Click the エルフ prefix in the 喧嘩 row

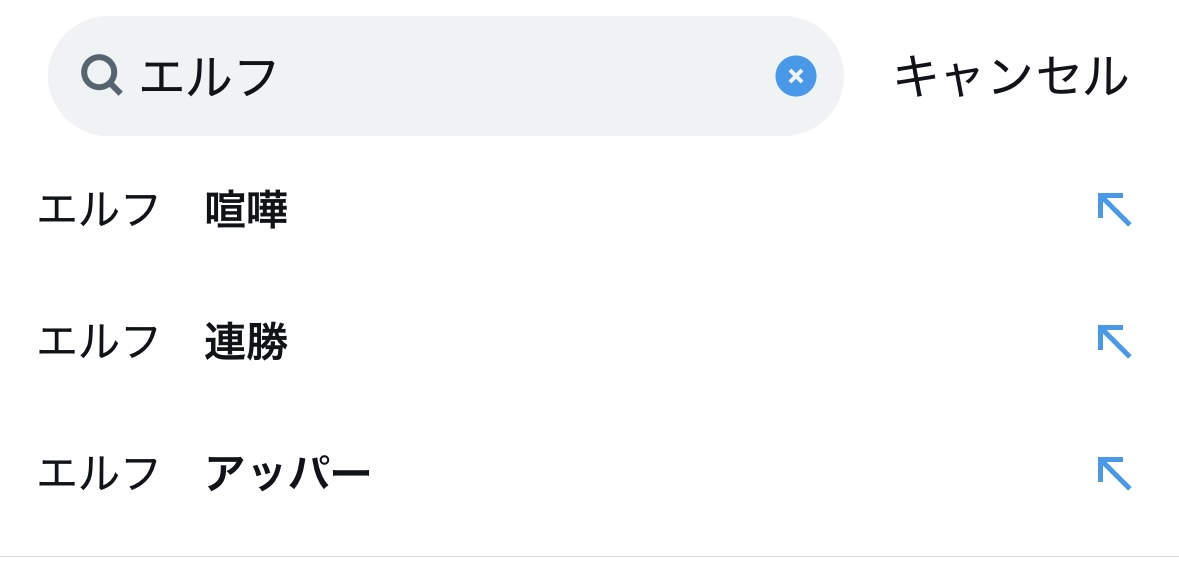[99, 211]
